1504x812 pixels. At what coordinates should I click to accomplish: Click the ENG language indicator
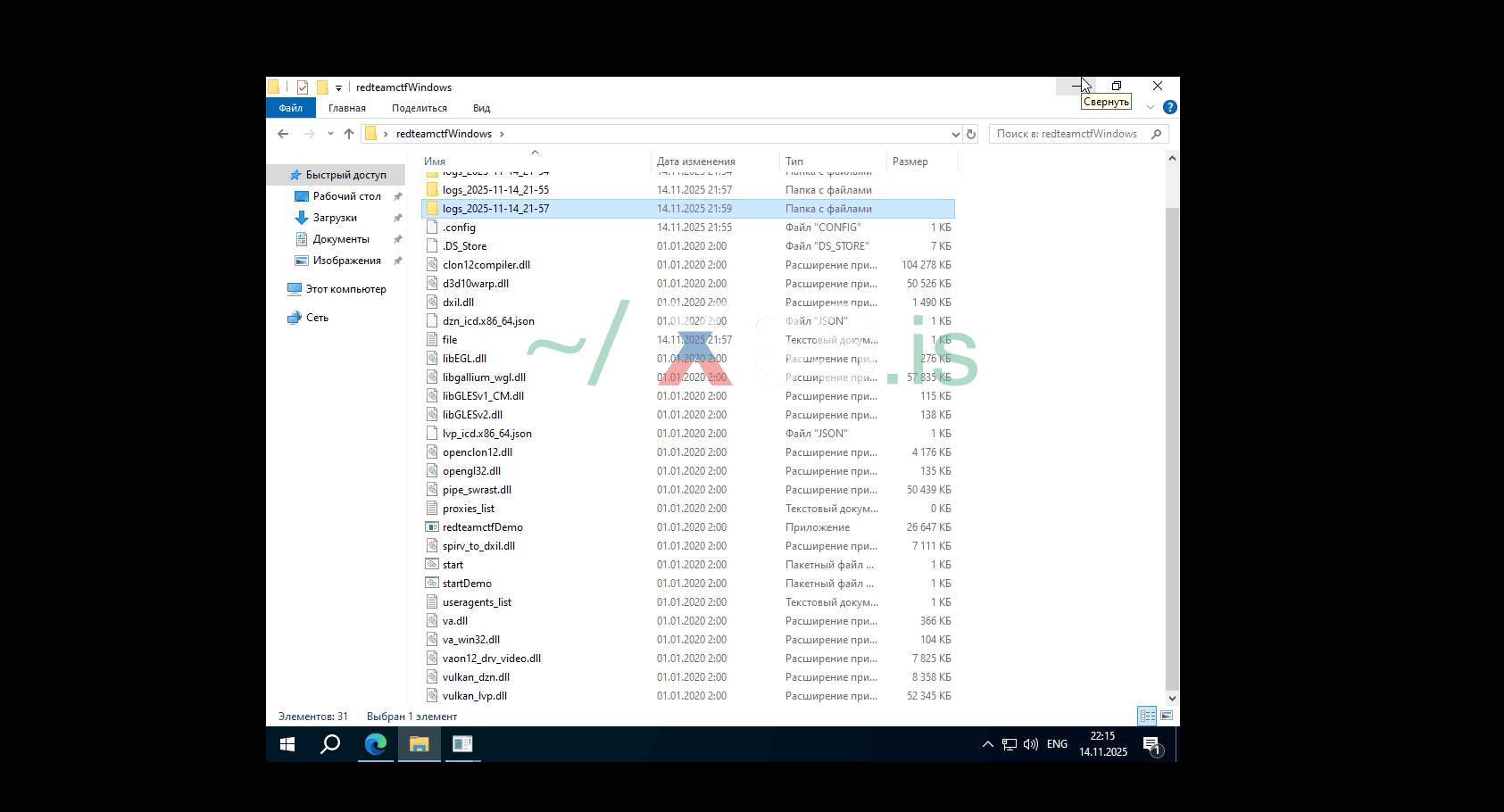pos(1057,744)
